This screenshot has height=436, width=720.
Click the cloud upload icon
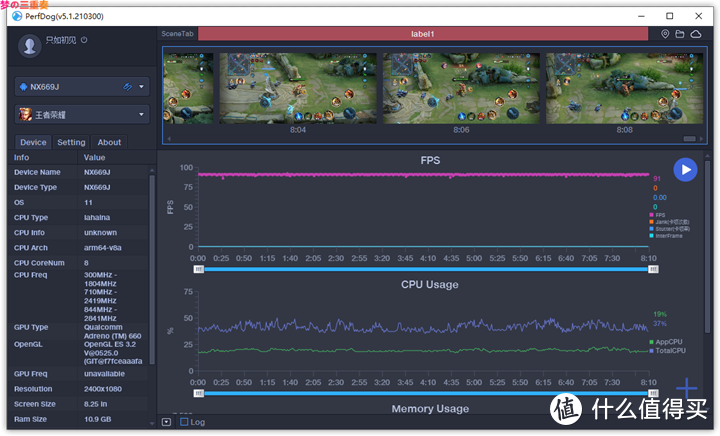(696, 34)
